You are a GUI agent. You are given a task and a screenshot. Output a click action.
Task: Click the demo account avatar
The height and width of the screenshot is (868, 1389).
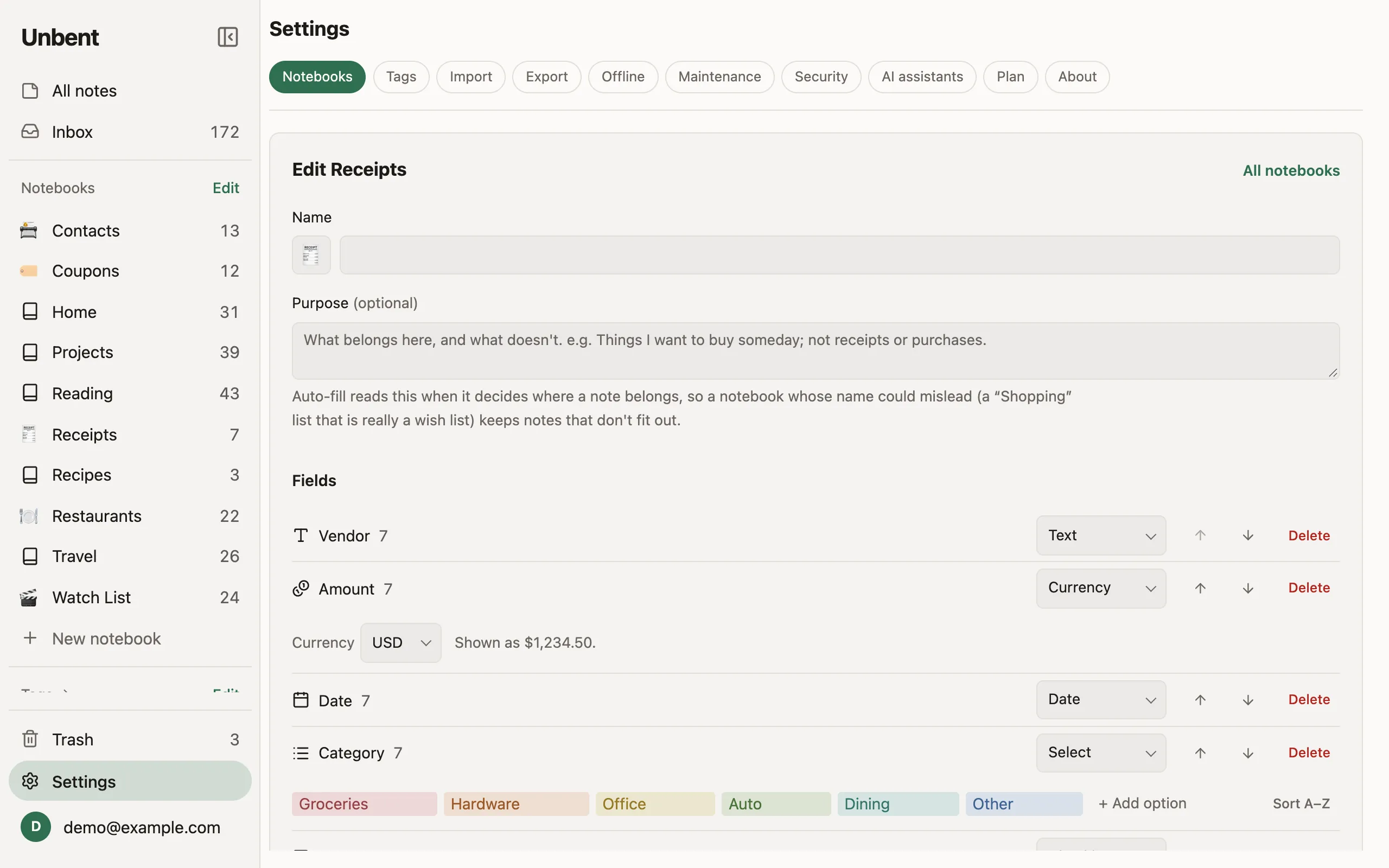point(36,827)
